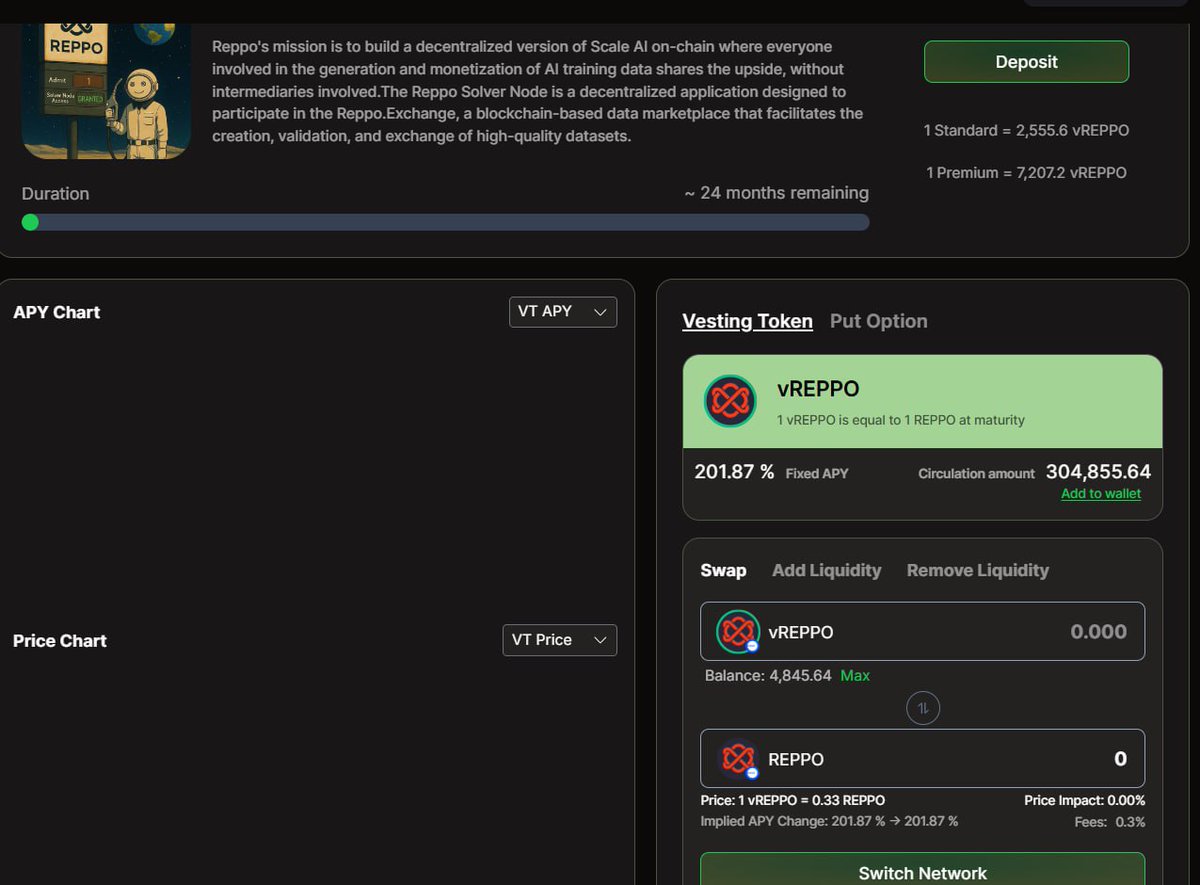Click the Price Chart heading
This screenshot has height=885, width=1200.
coord(60,641)
